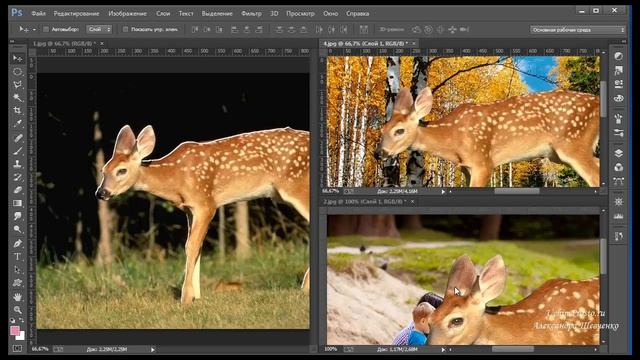
Task: Open the Auto-Align Layers icon in options bar
Action: 363,29
